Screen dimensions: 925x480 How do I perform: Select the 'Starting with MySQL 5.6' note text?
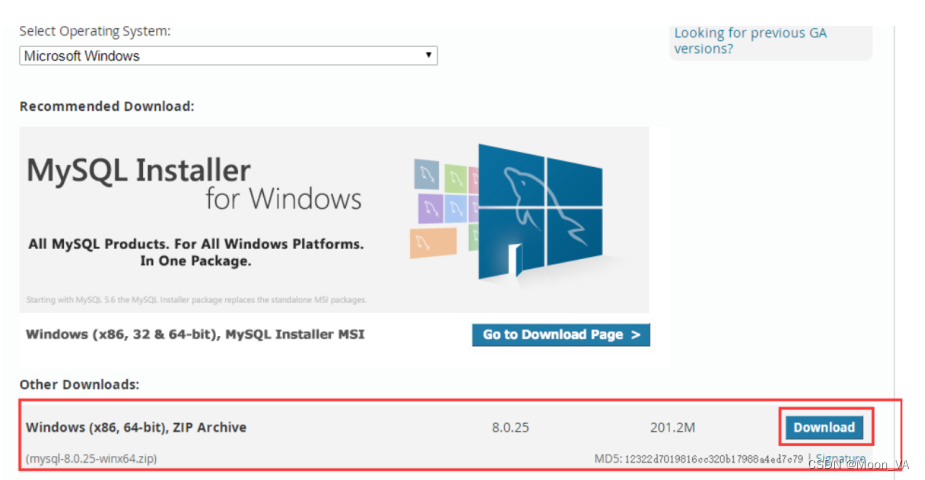point(196,300)
